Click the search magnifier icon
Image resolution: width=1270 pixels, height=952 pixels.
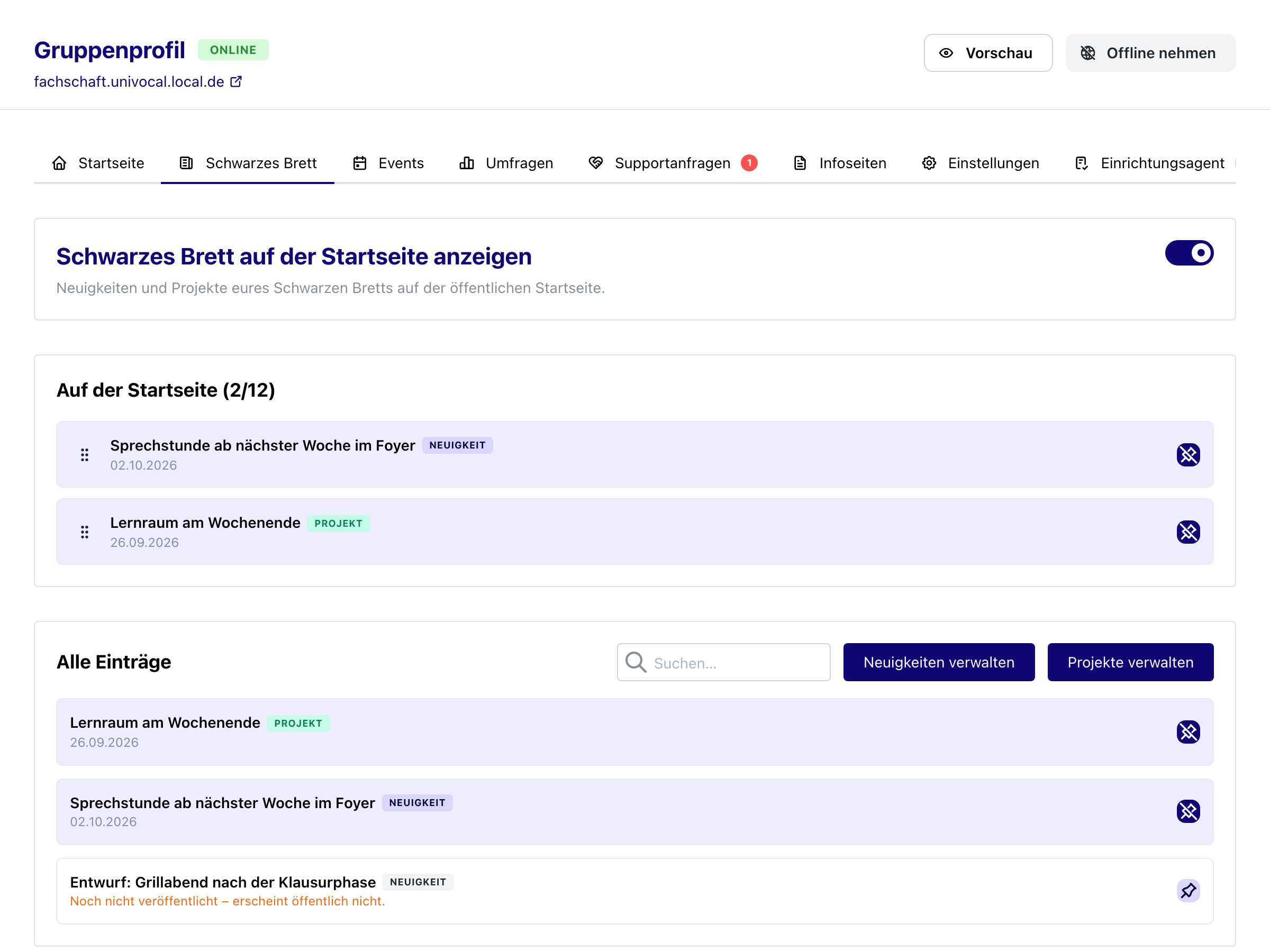(636, 662)
